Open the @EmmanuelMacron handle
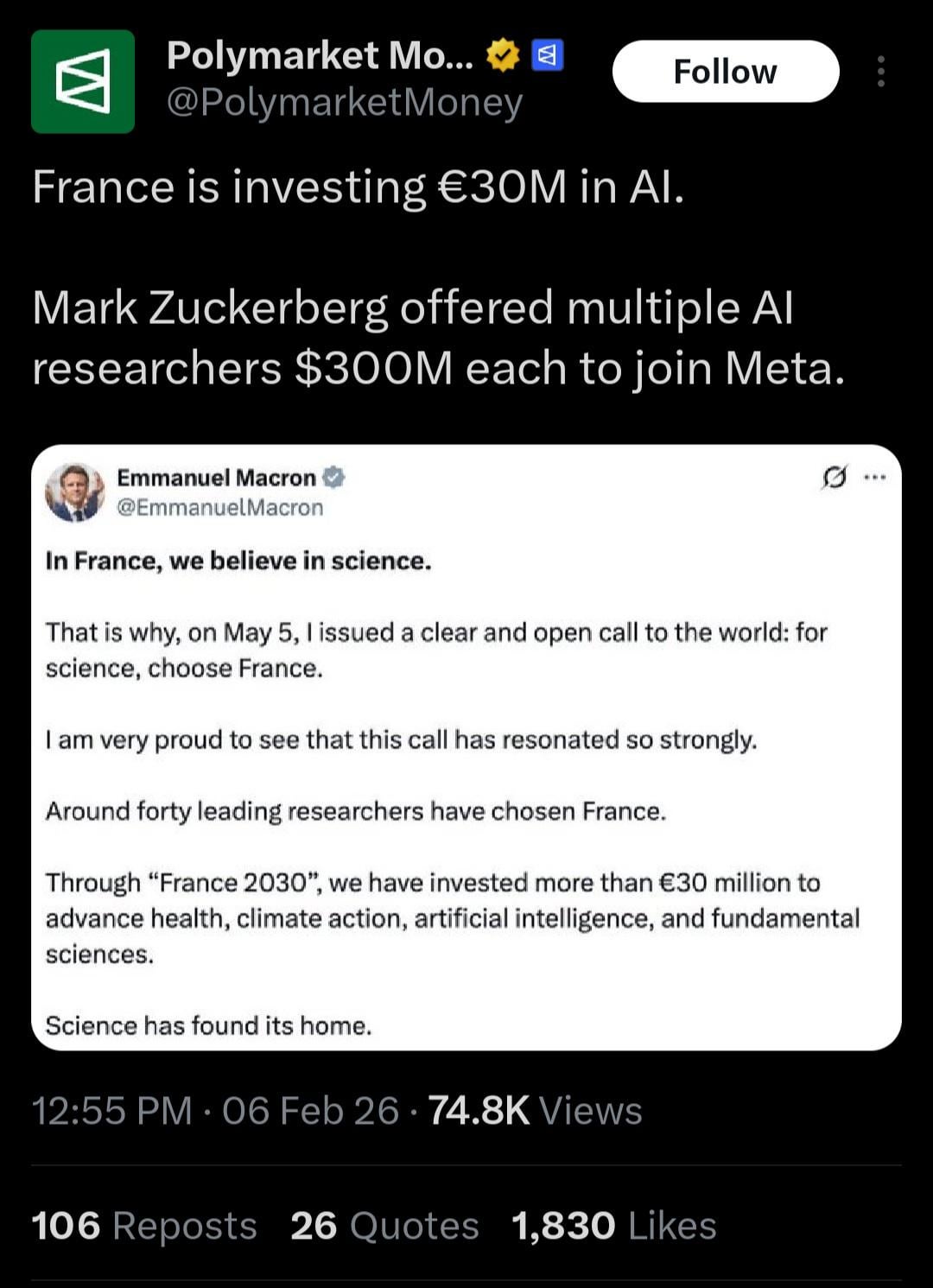This screenshot has height=1288, width=933. pos(219,508)
